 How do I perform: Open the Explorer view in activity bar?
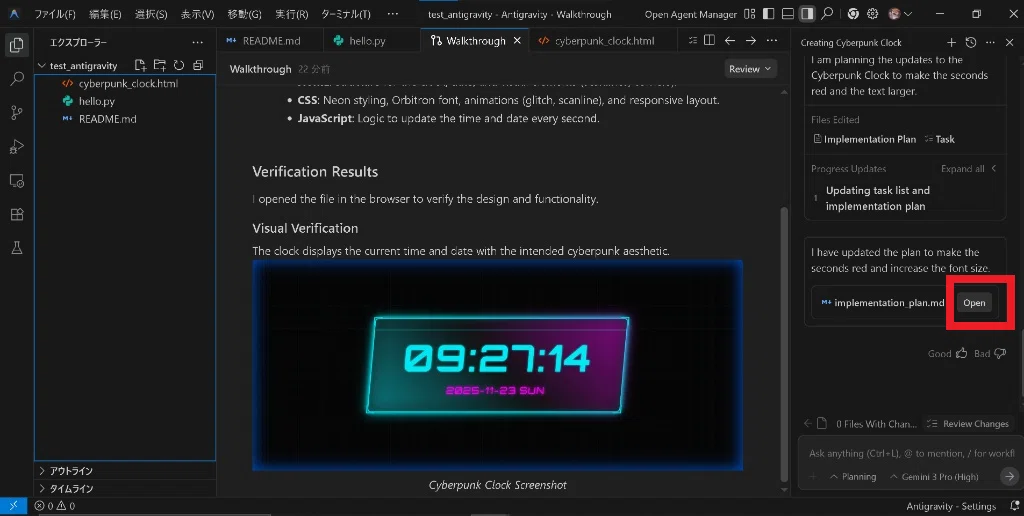pos(17,45)
